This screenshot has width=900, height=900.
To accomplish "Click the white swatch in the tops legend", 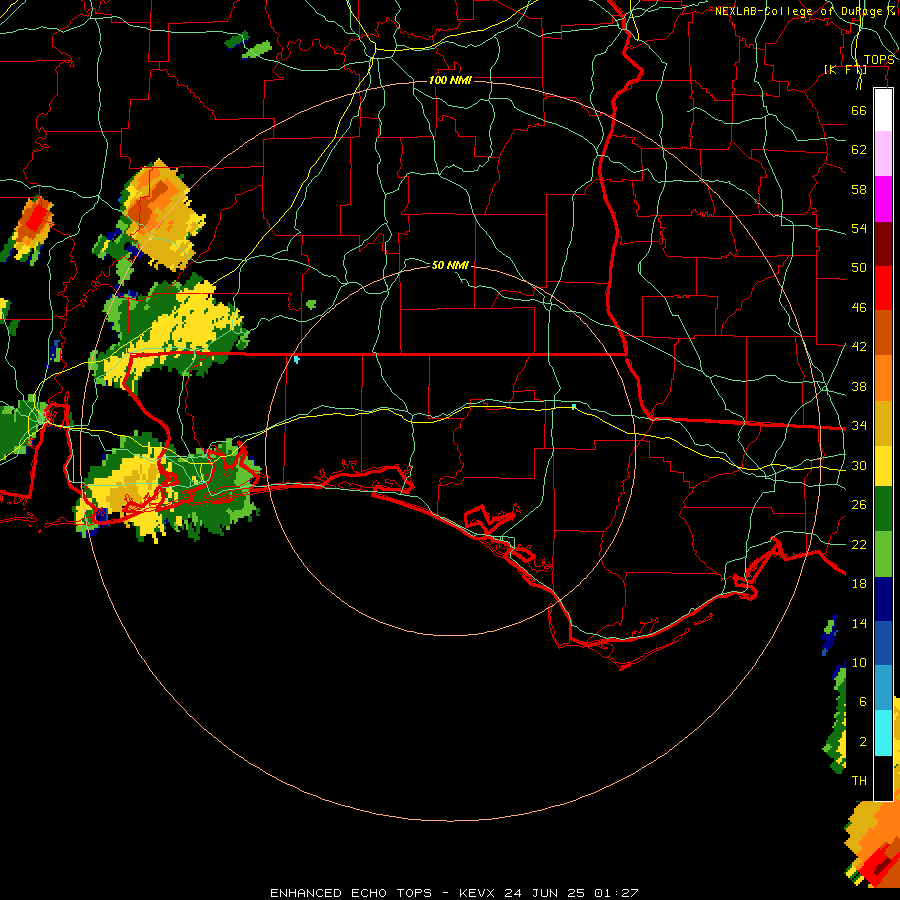I will 883,110.
